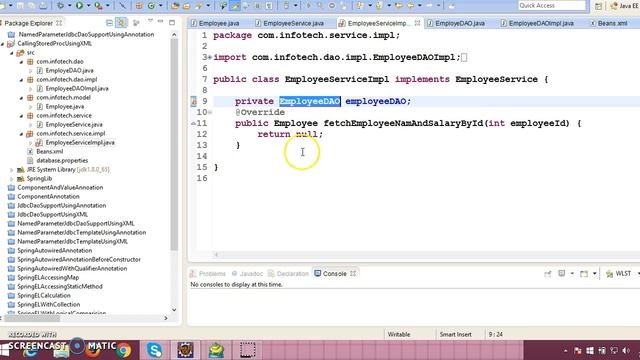Open the Declaration view tab

click(x=288, y=273)
